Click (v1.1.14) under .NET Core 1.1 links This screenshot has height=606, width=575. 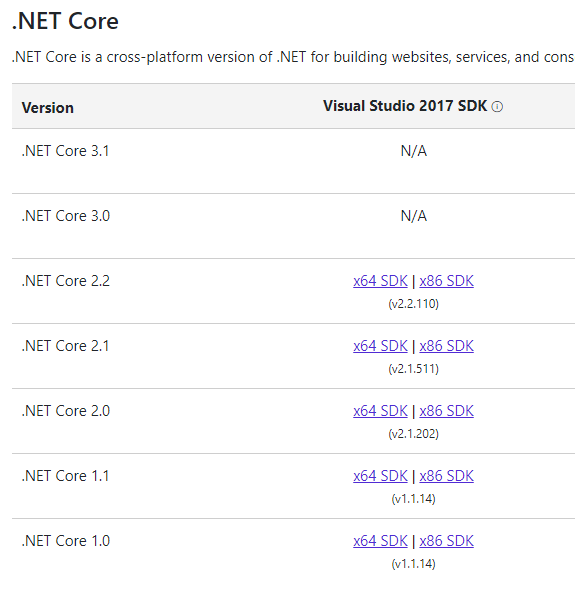click(413, 499)
